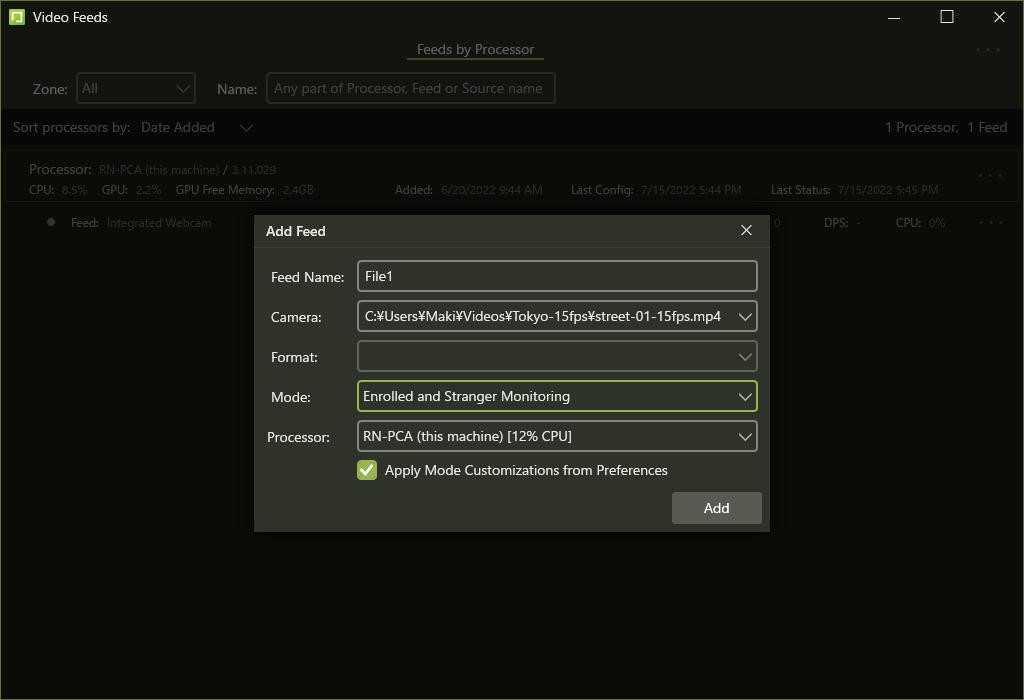This screenshot has width=1024, height=700.
Task: Open the Integrated Webcam feed options menu
Action: [989, 222]
